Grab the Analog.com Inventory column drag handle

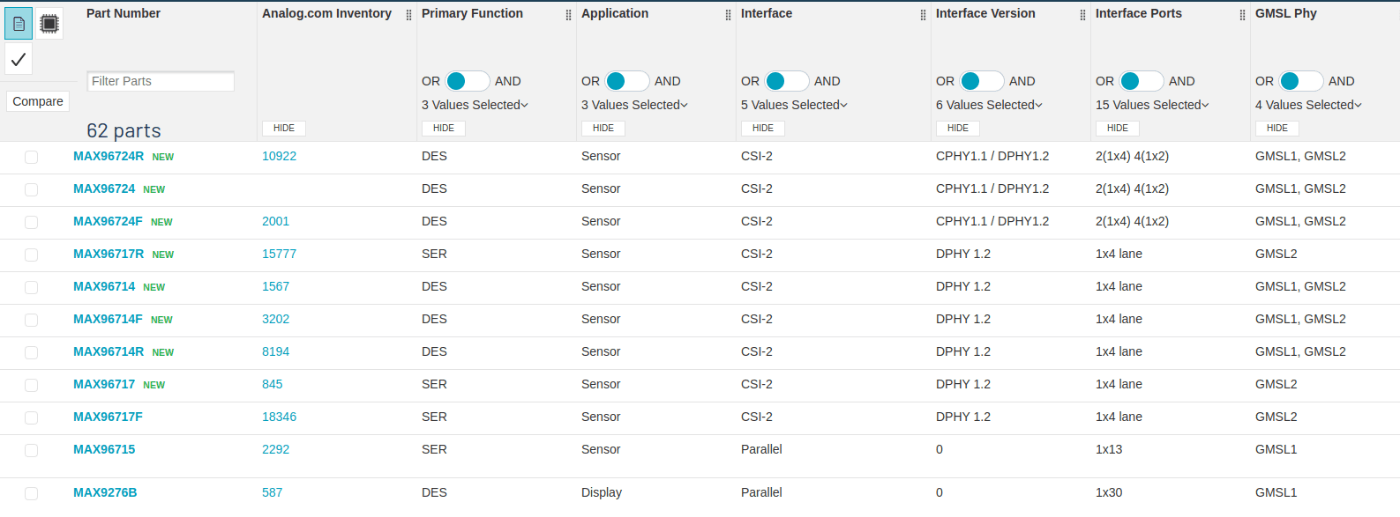coord(408,15)
